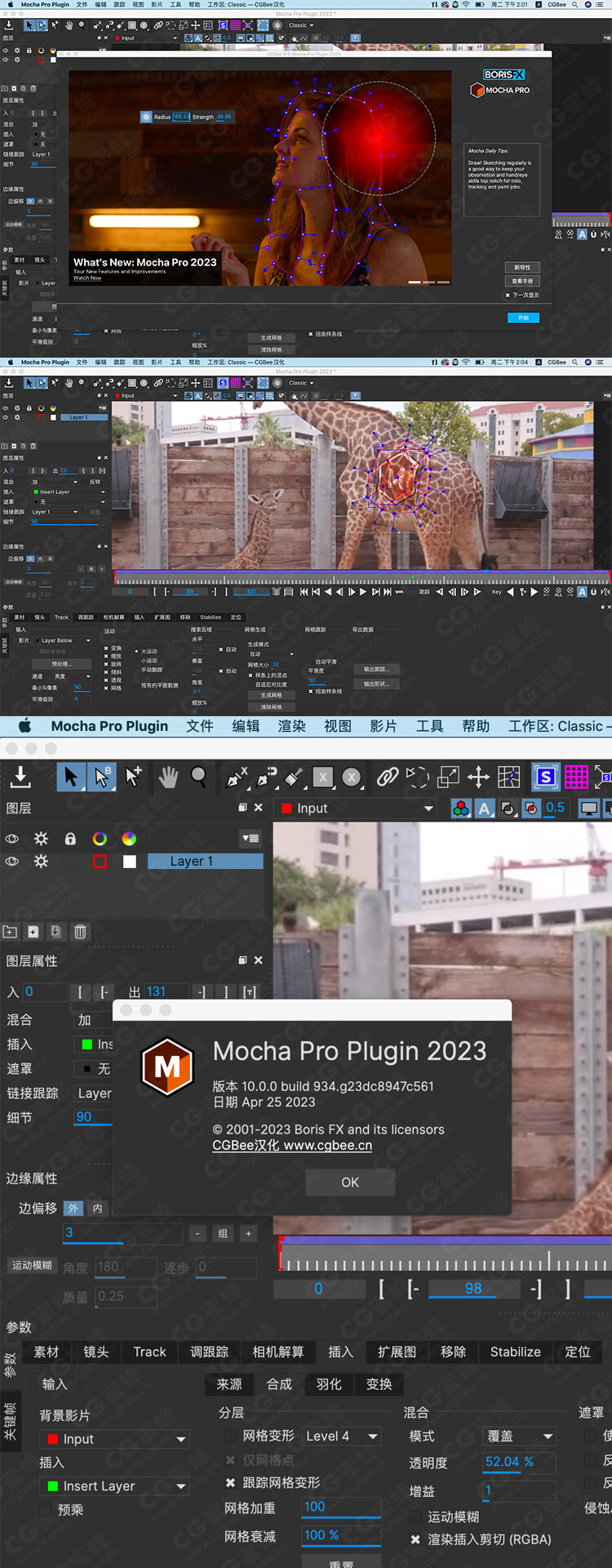Select the 羽化 sub-tab
Viewport: 612px width, 1568px height.
point(329,1384)
